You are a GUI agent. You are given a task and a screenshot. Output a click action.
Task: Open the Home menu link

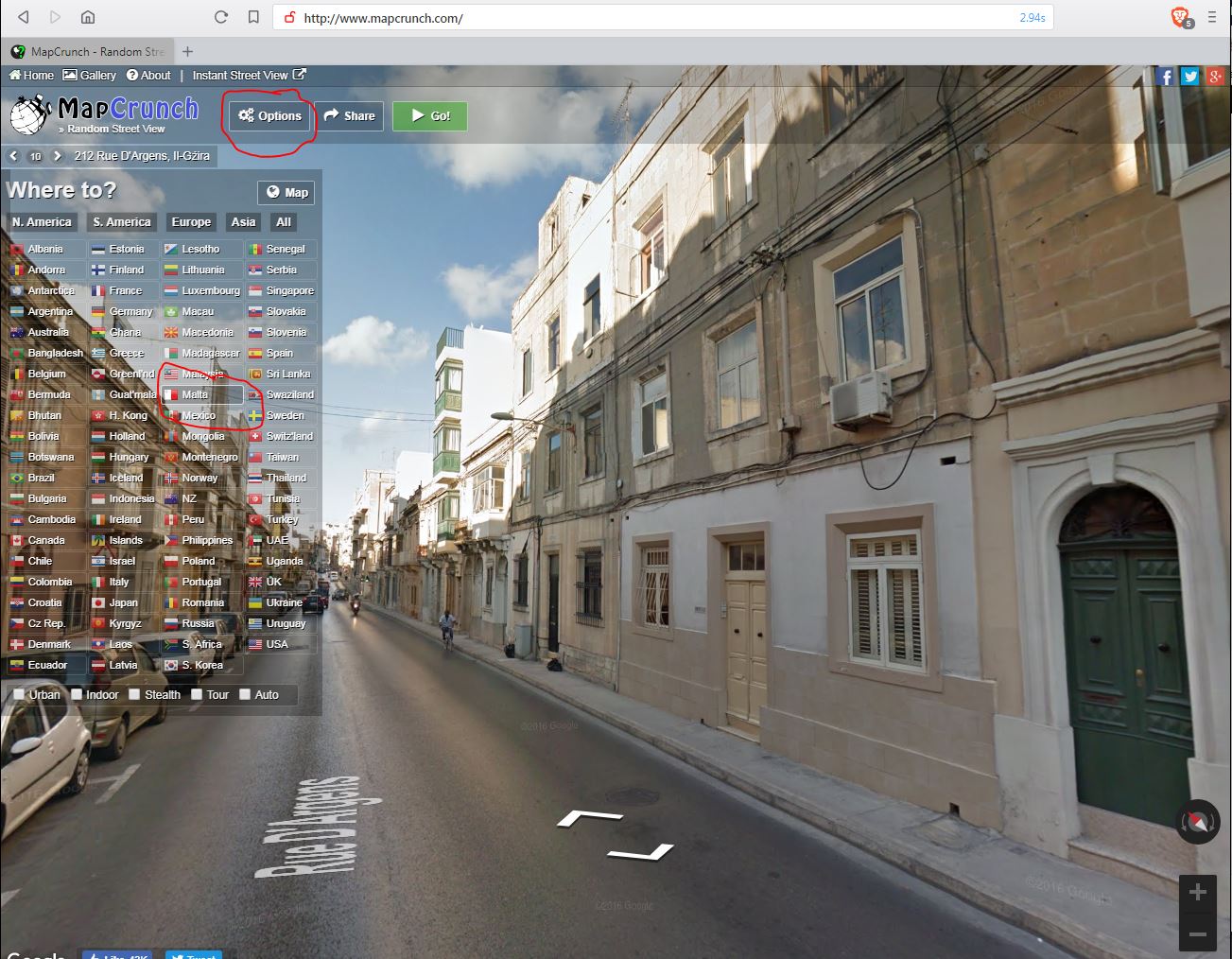click(x=31, y=76)
